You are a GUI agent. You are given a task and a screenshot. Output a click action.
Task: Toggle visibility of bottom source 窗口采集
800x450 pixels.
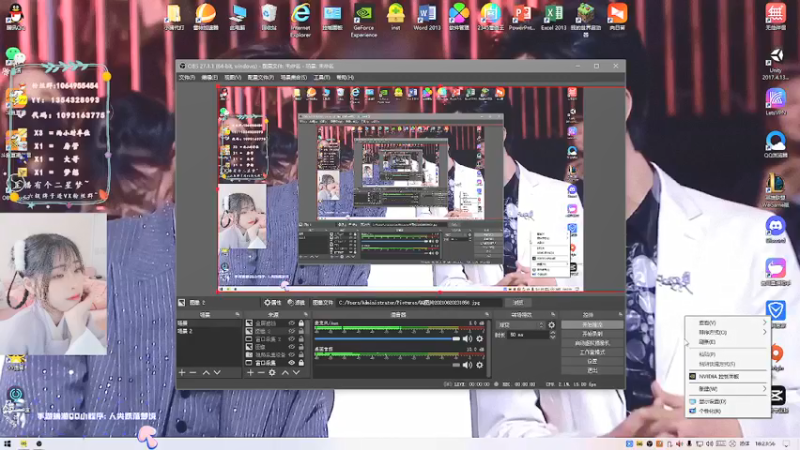pyautogui.click(x=291, y=363)
